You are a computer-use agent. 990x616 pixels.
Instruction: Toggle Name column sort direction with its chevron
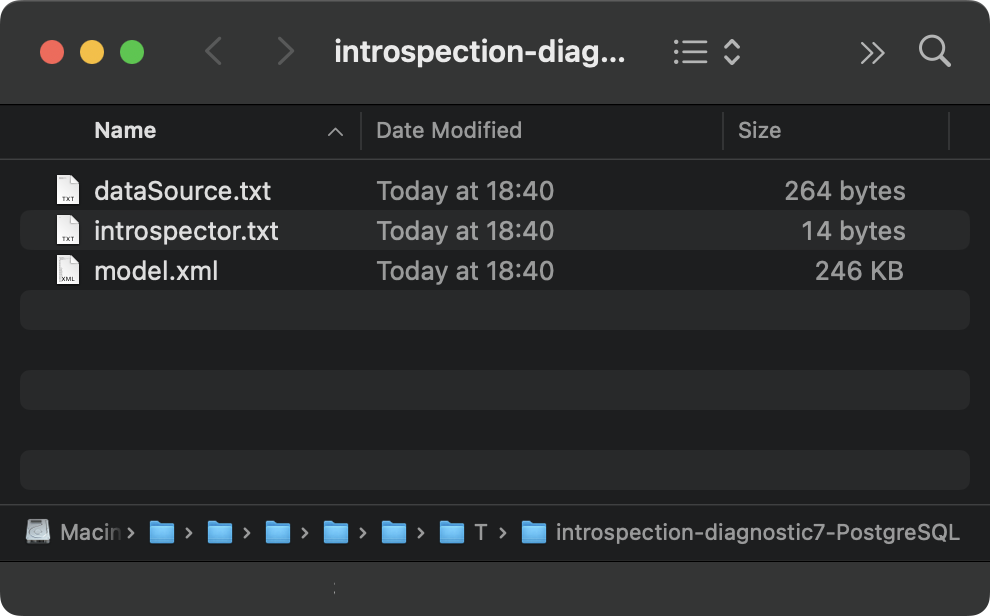(336, 131)
